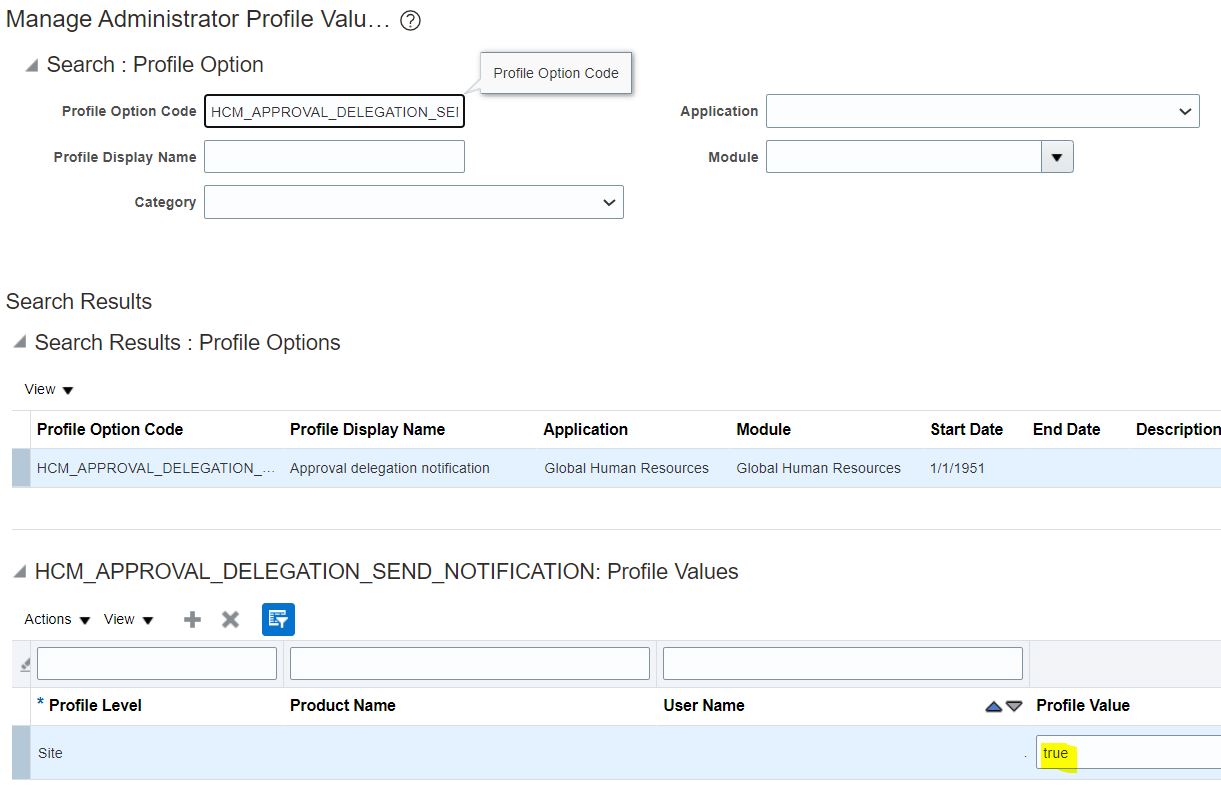Sort User Name column ascending
Viewport: 1221px width, 789px height.
(x=993, y=706)
